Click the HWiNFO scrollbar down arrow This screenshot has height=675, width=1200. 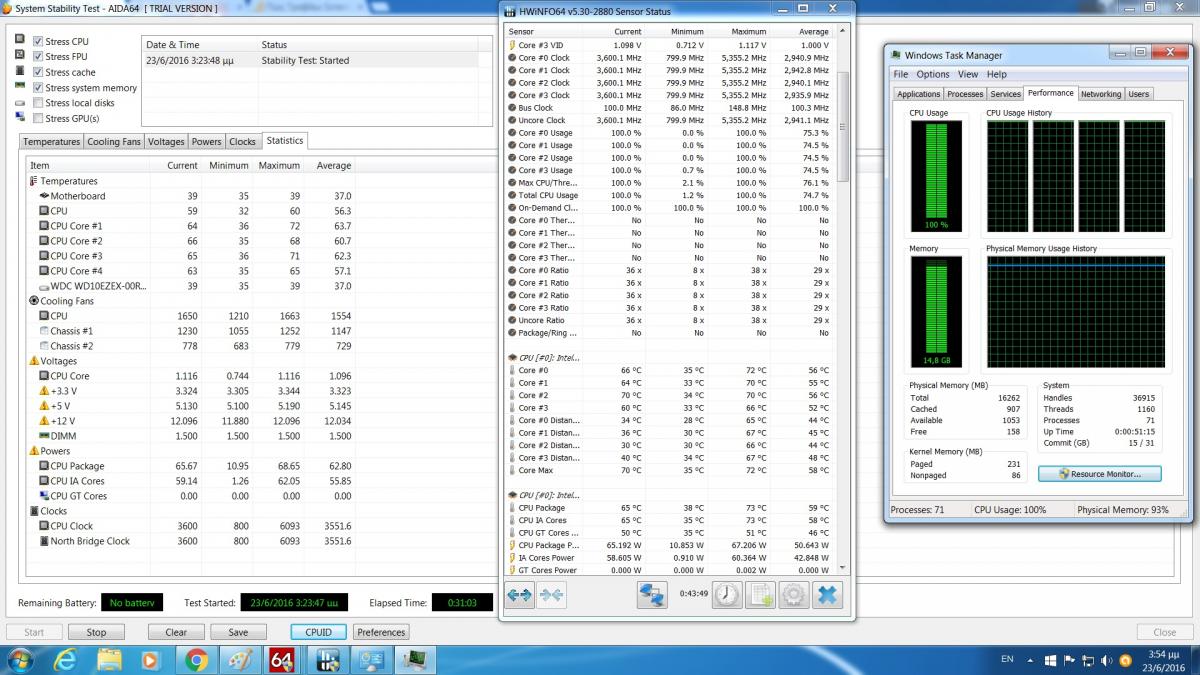843,567
